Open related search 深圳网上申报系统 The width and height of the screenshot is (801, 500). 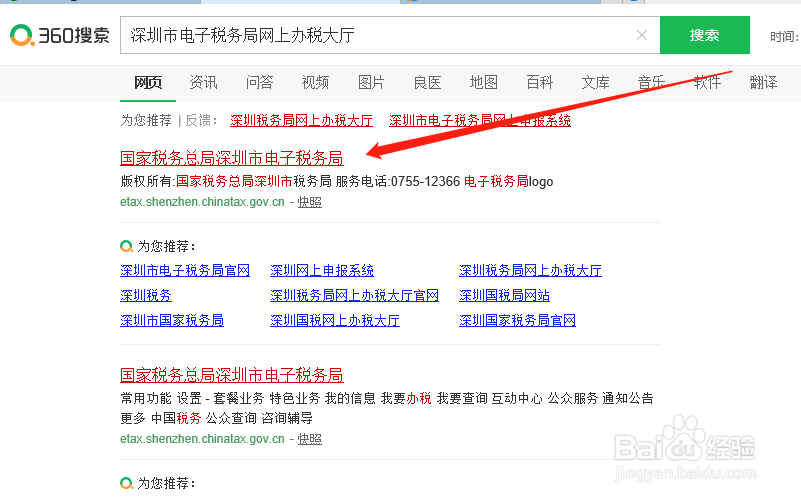pyautogui.click(x=322, y=270)
